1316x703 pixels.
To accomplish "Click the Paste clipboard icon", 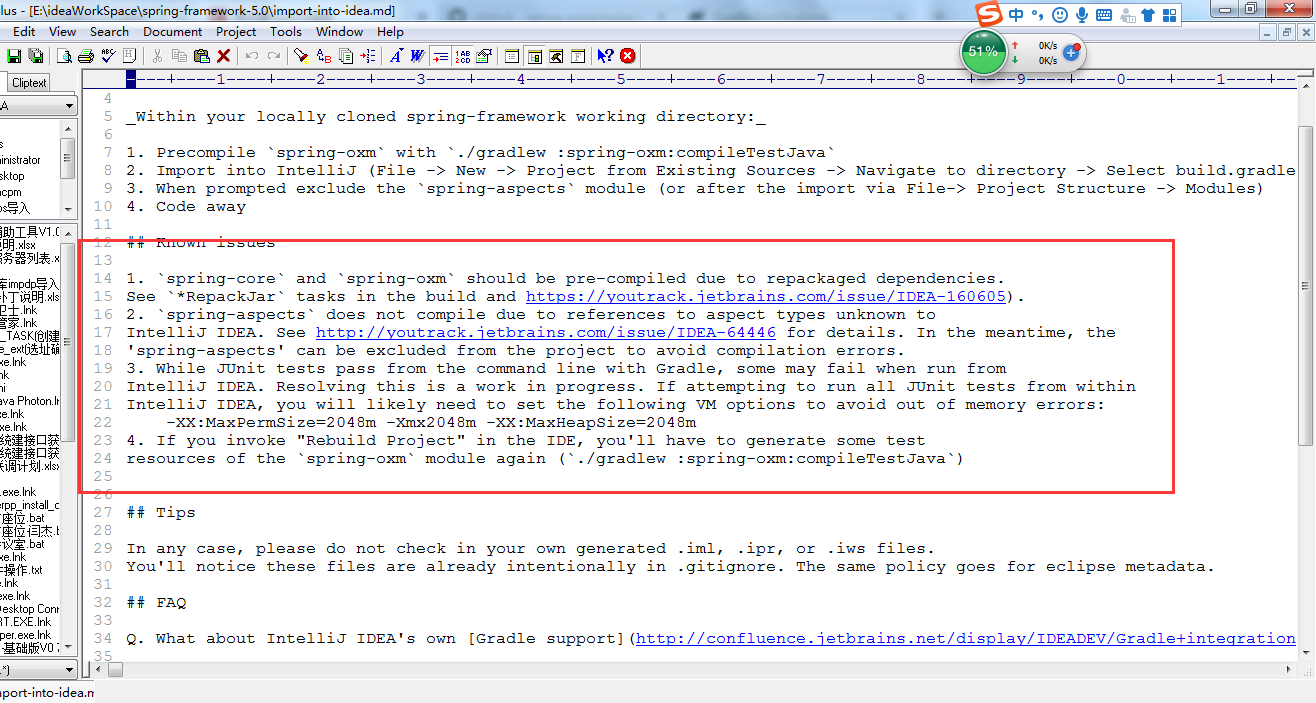I will point(201,56).
